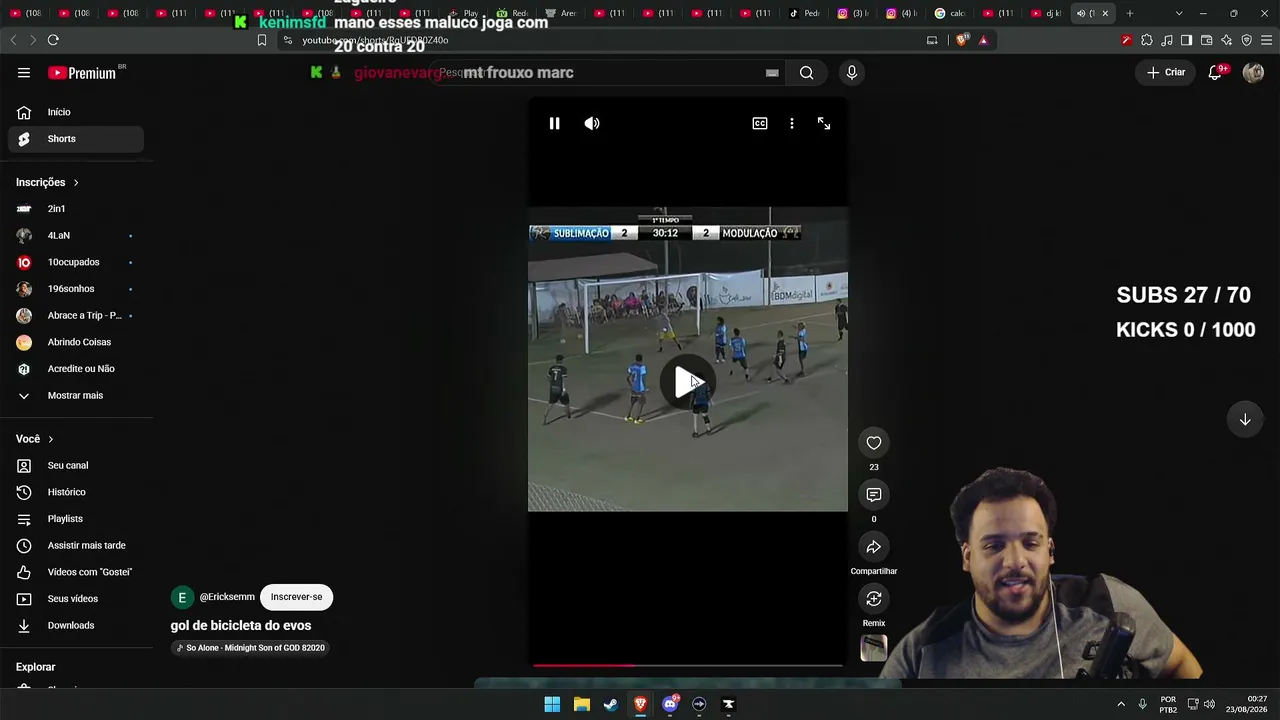Seek using the red progress bar
Viewport: 1280px width, 720px height.
pyautogui.click(x=688, y=665)
